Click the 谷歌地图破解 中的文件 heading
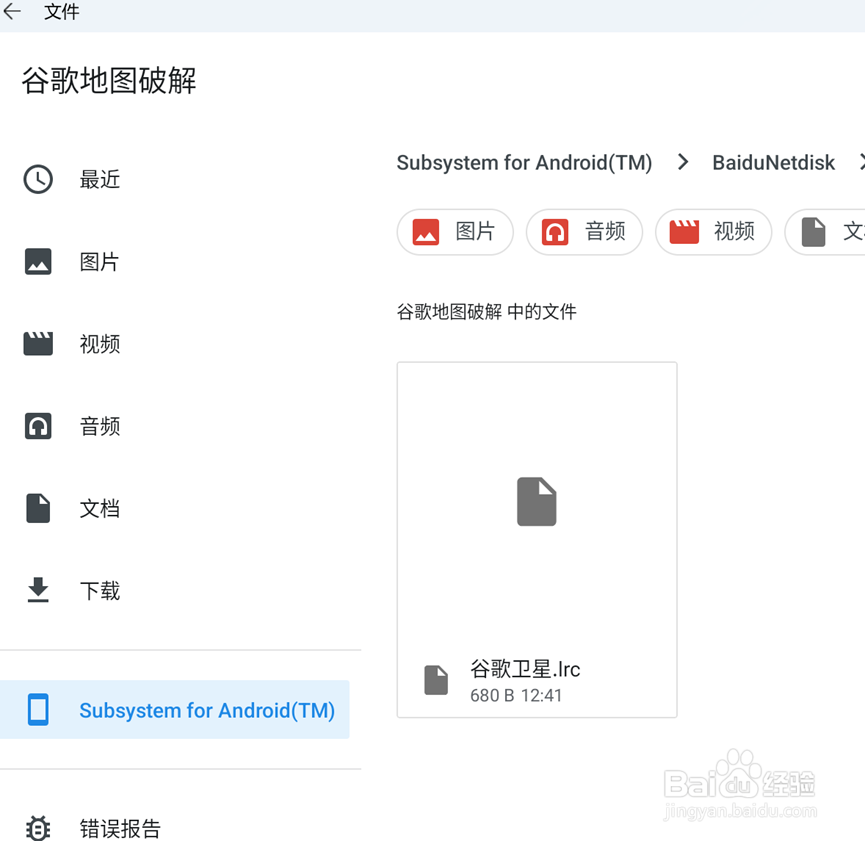Image resolution: width=865 pixels, height=841 pixels. [487, 312]
